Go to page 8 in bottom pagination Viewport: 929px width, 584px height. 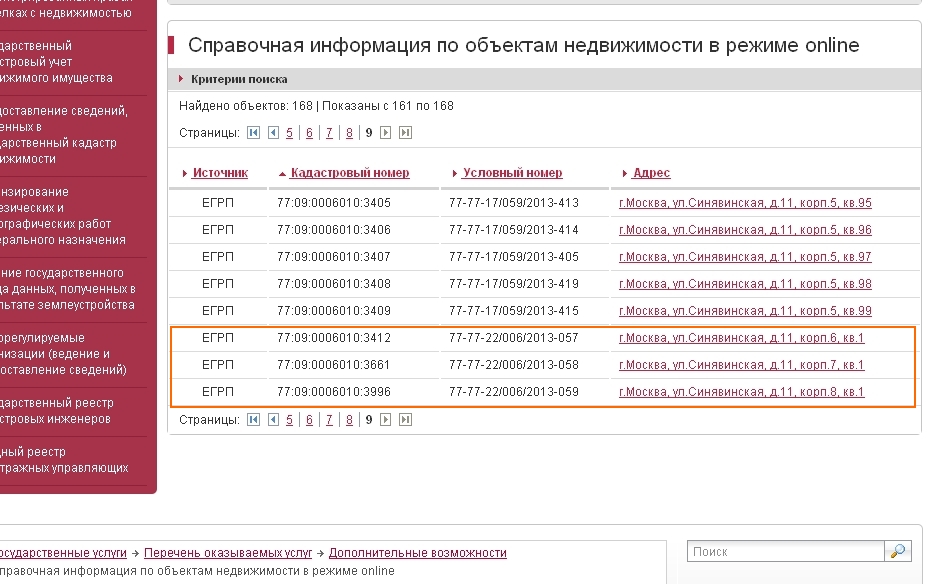pos(349,420)
